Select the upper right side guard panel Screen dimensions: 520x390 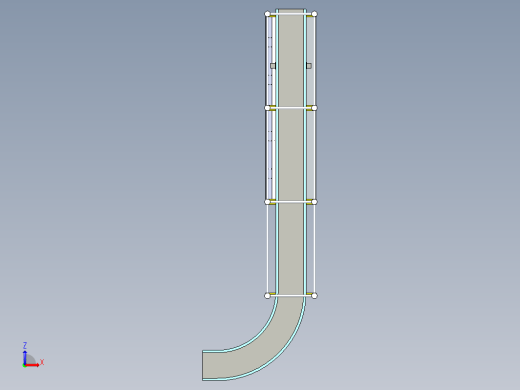[x=311, y=62]
